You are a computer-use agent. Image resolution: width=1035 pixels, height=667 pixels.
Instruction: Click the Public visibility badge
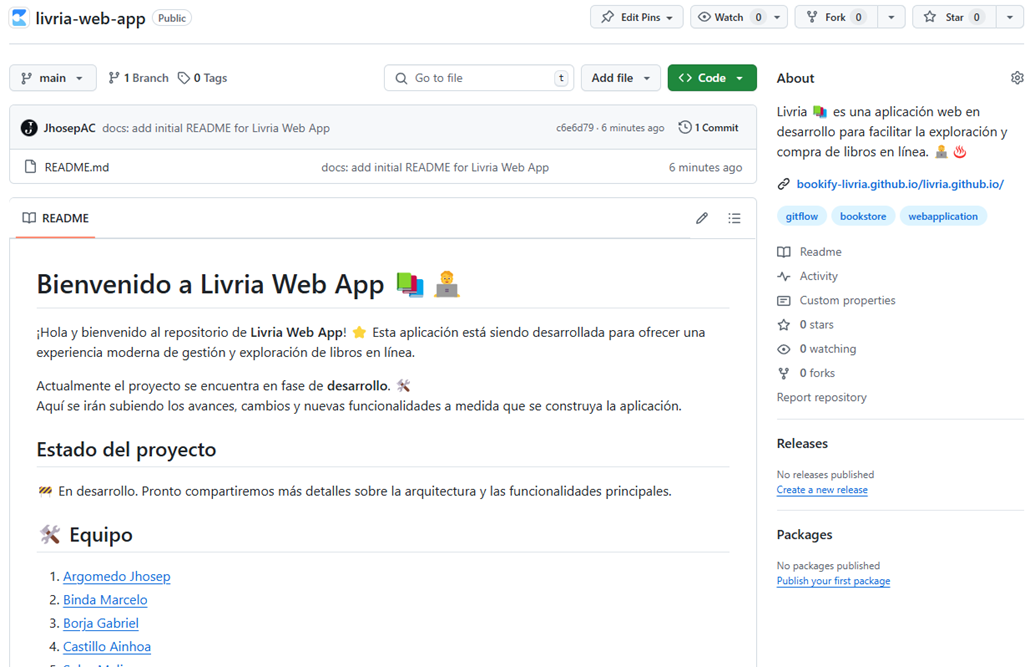coord(172,18)
